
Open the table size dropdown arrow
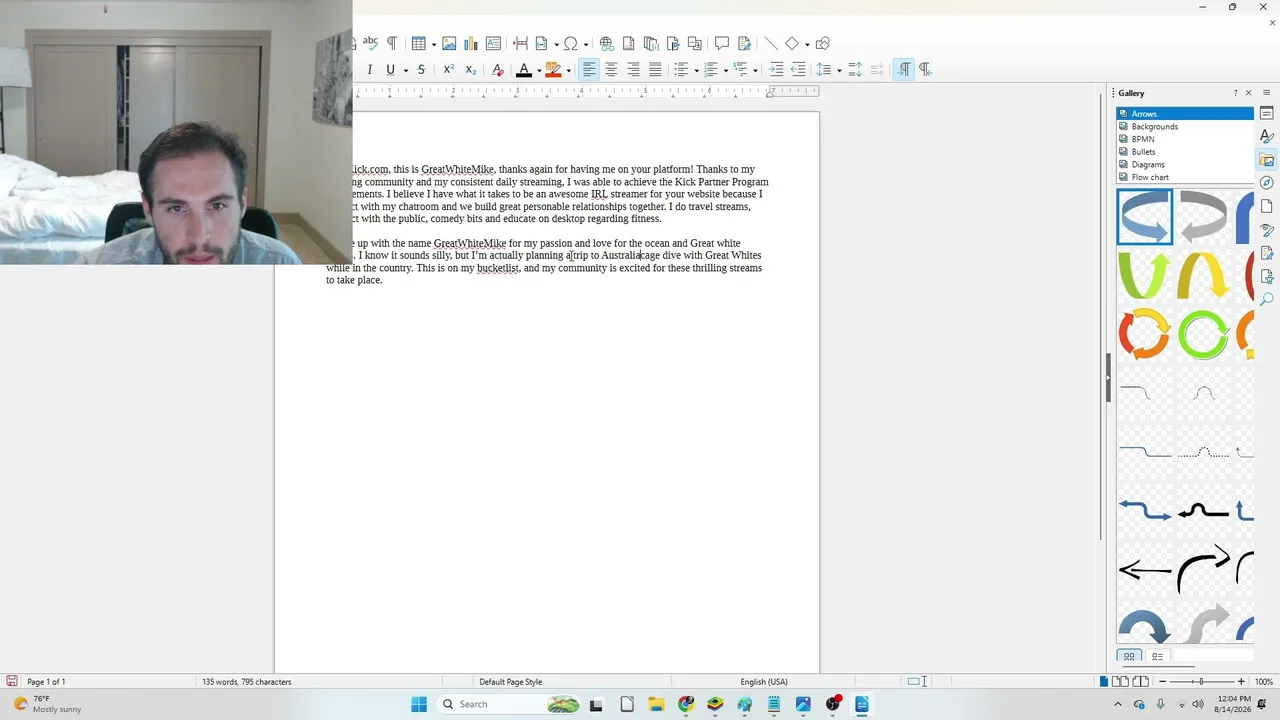point(433,44)
